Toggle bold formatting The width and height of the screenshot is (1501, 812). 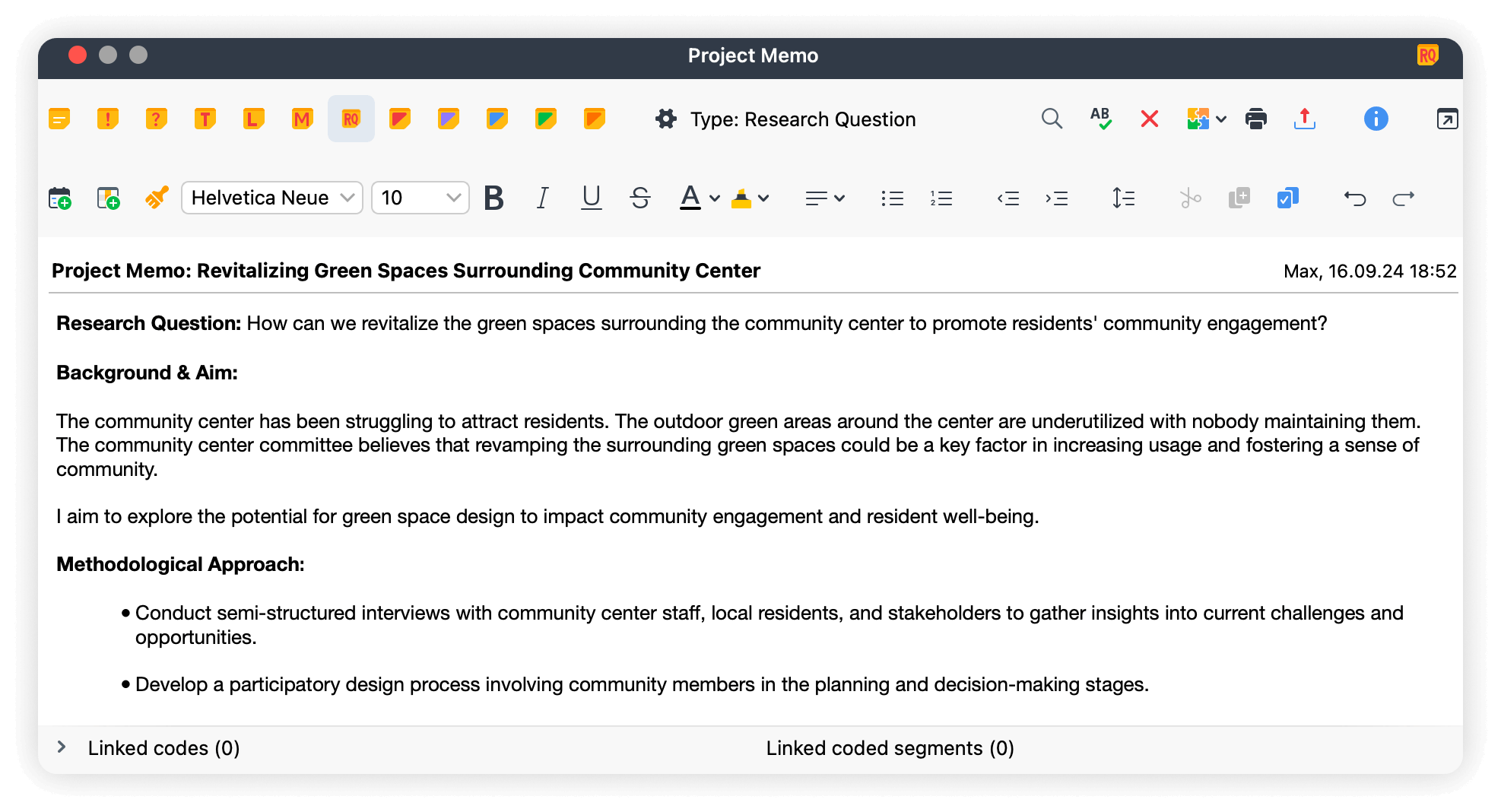(493, 198)
